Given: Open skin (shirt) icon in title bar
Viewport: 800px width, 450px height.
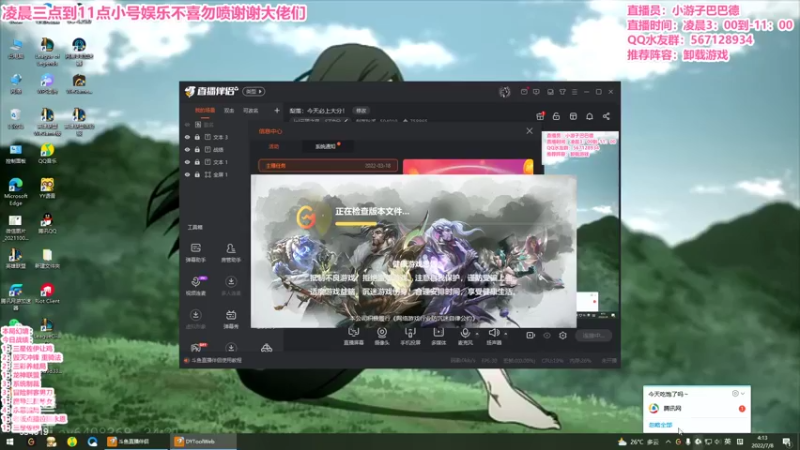Looking at the screenshot, I should coord(562,92).
